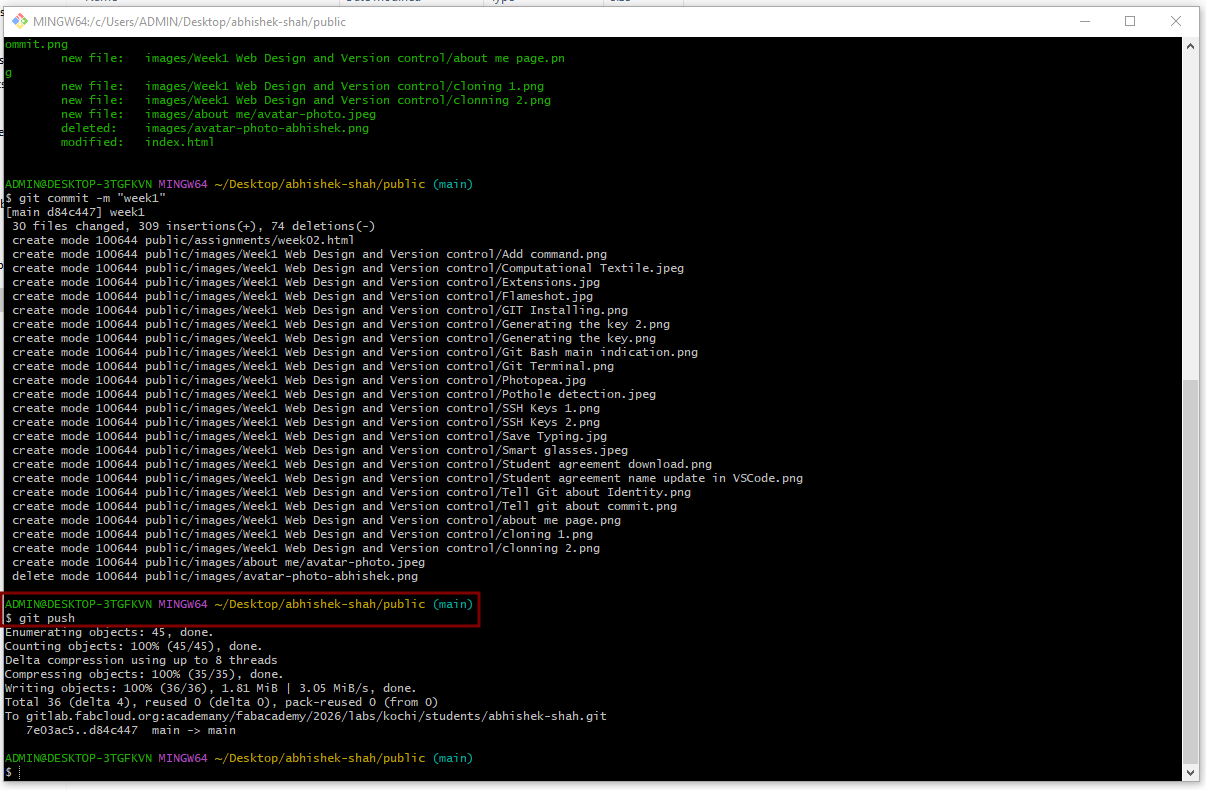
Task: Click the create mode 'clonning 2.png' line
Action: click(306, 548)
